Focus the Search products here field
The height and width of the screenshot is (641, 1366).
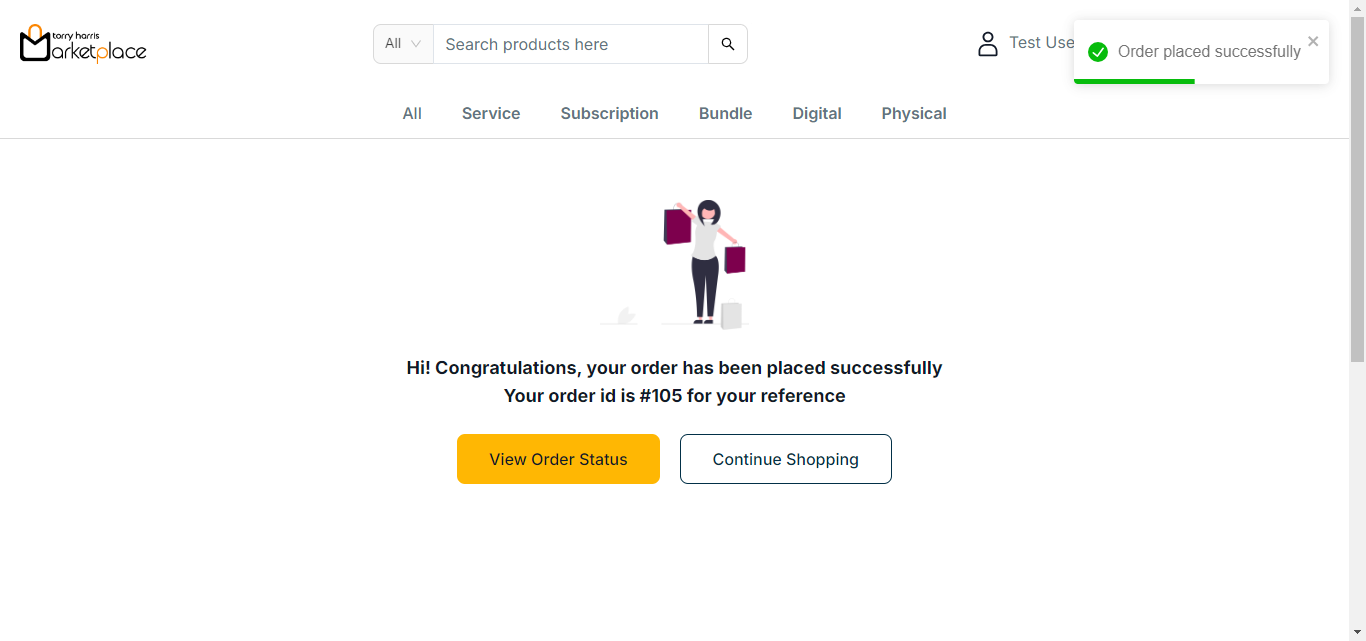[x=570, y=44]
